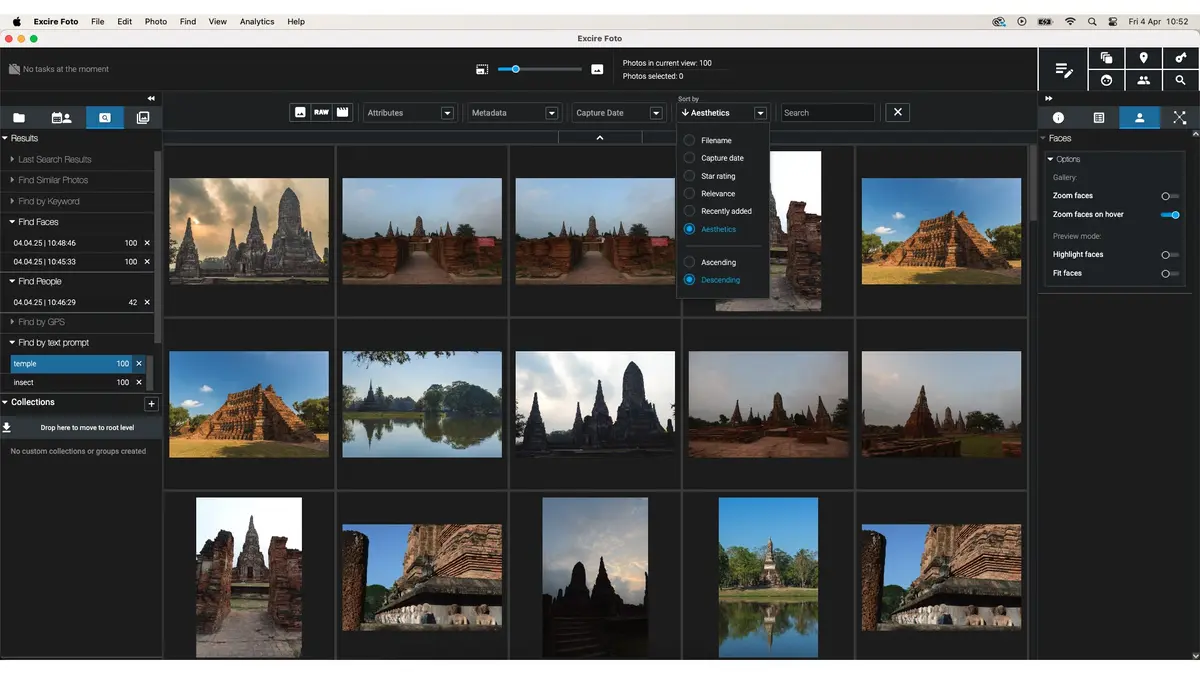This screenshot has height=675, width=1200.
Task: Switch to the Folders view in left sidebar
Action: (x=19, y=117)
